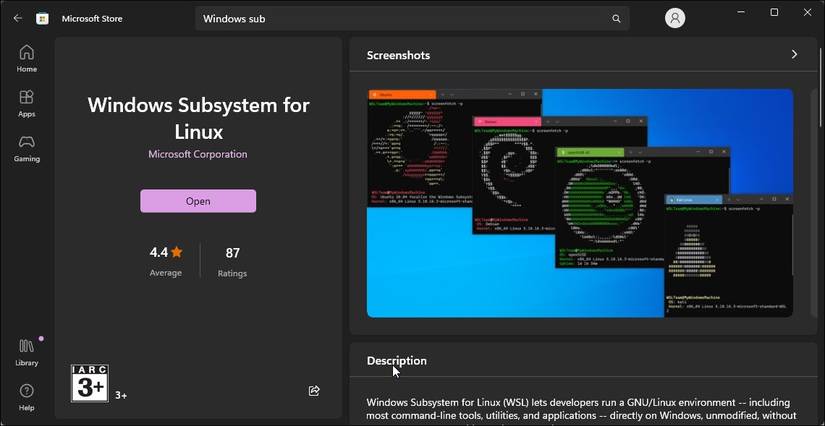The height and width of the screenshot is (426, 825).
Task: Click the Description section heading
Action: tap(397, 361)
